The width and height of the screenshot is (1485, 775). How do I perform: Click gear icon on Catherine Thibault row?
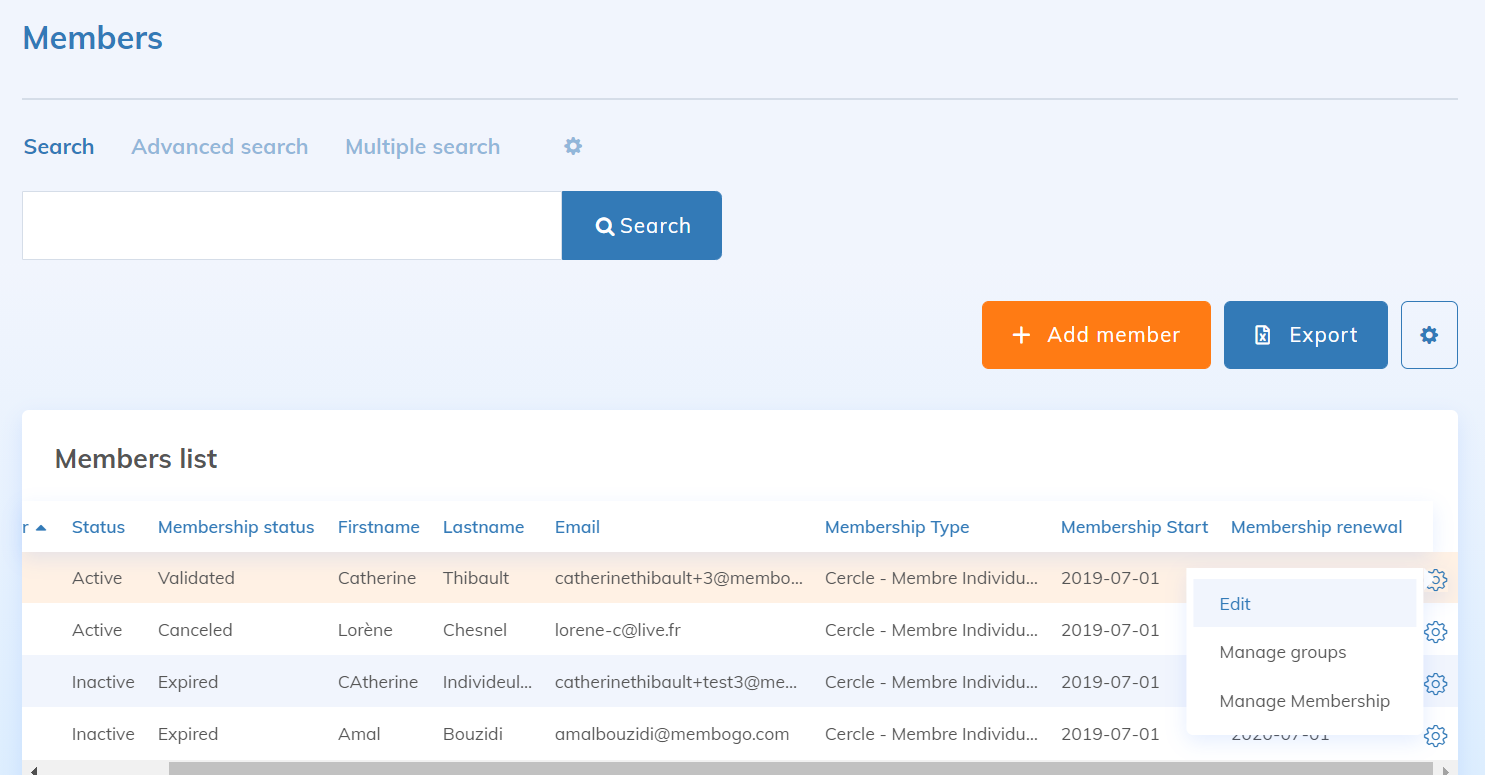(x=1437, y=580)
